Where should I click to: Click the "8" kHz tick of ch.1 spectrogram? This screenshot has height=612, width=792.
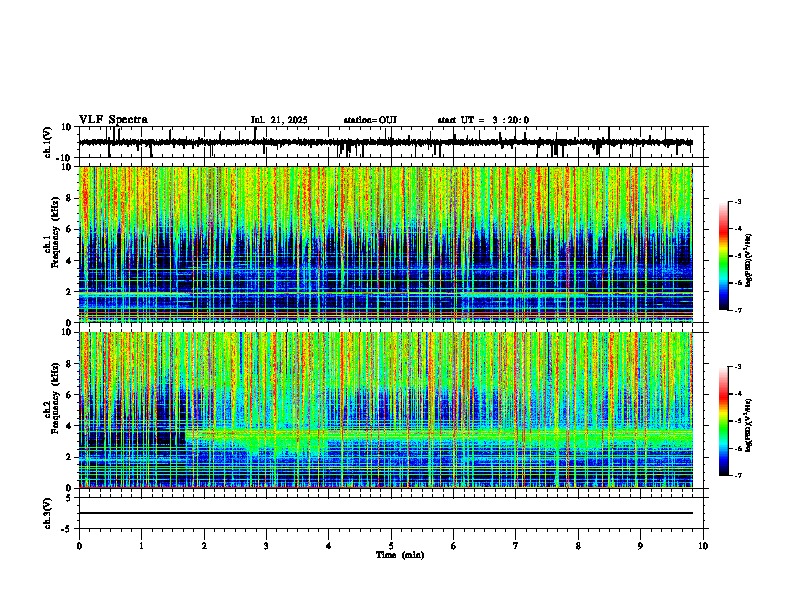[x=70, y=198]
